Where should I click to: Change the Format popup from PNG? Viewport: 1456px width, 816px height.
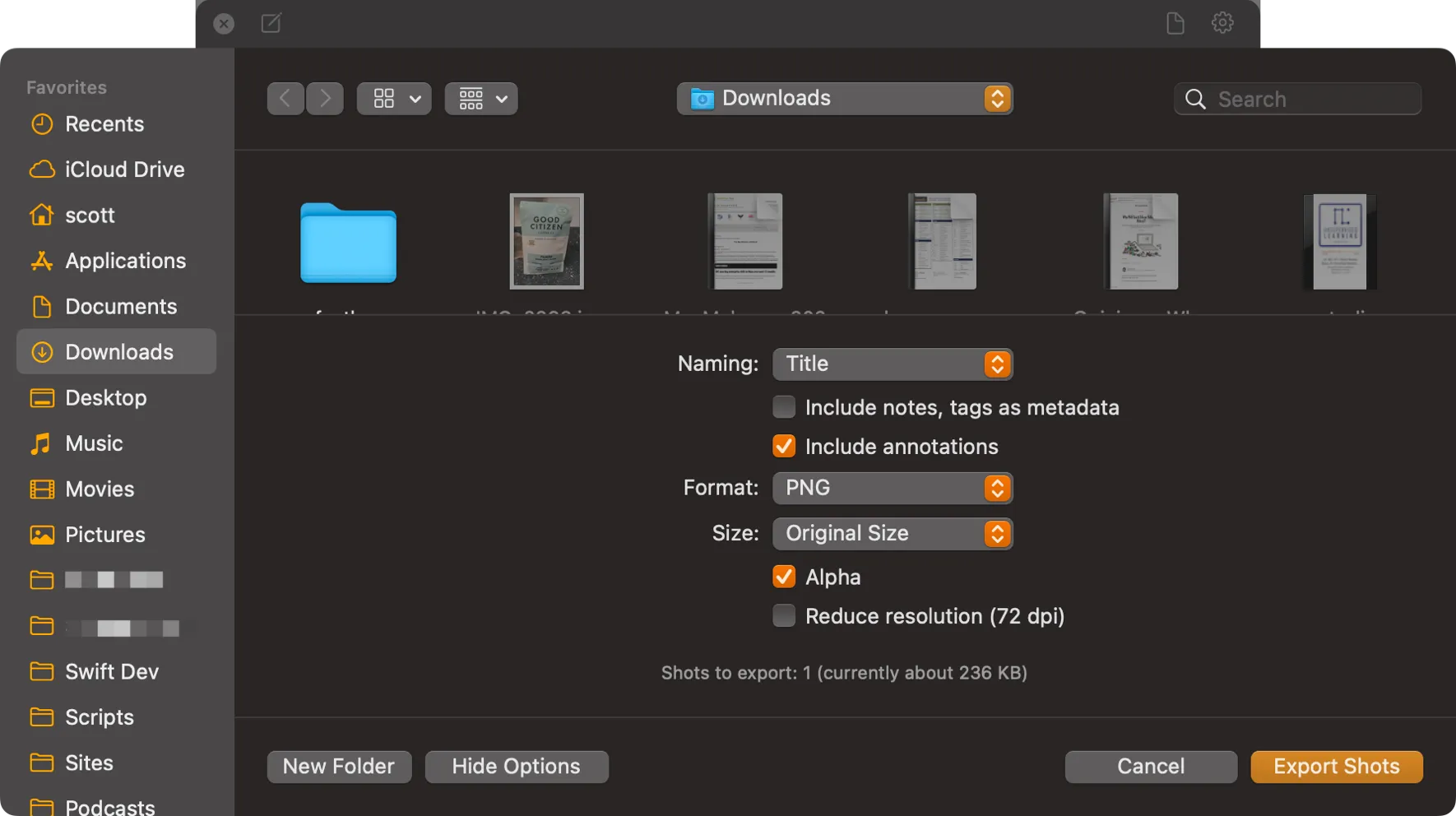point(893,488)
